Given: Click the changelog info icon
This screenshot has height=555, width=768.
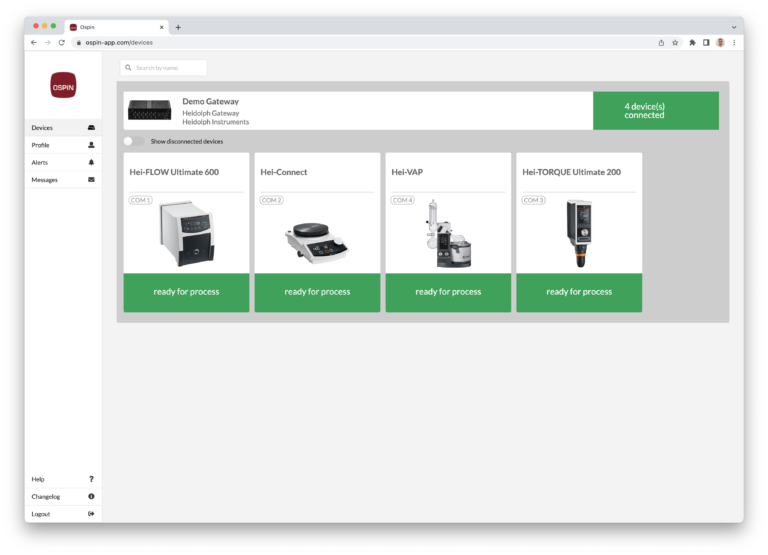Looking at the screenshot, I should (x=91, y=496).
